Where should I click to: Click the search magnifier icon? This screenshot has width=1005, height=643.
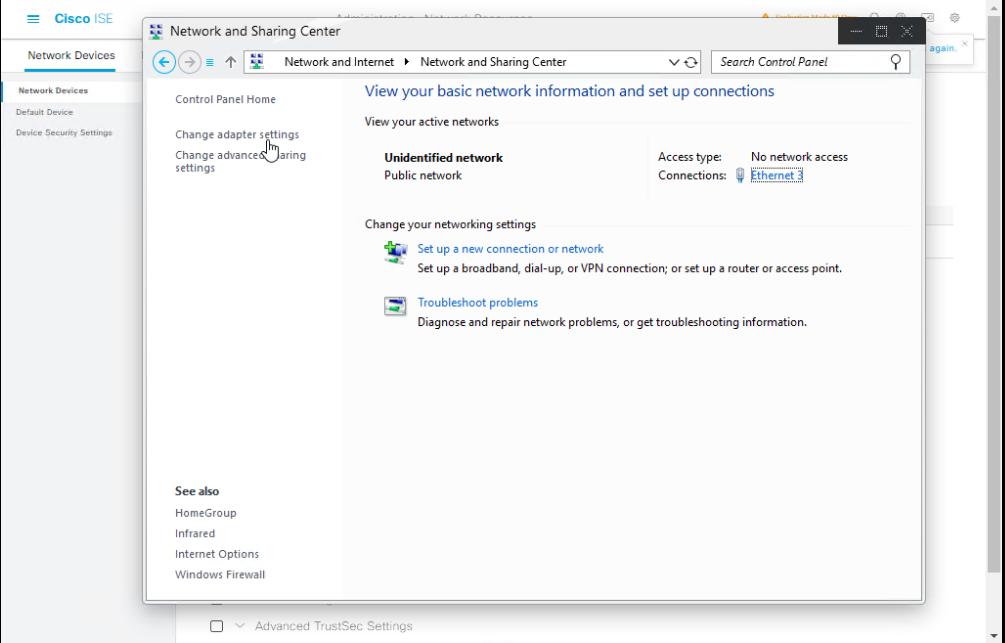pos(895,62)
